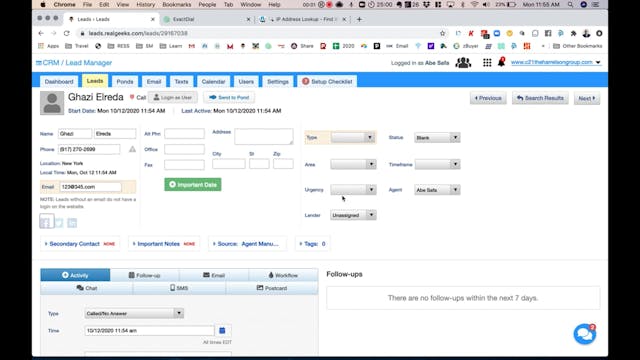Select the Email panel tab with envelope

(x=214, y=275)
